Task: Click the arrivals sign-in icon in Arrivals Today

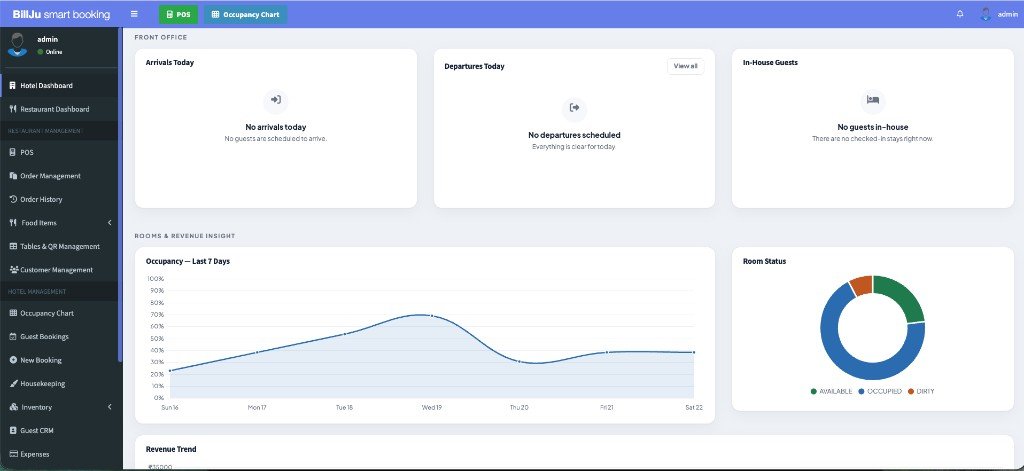Action: tap(276, 100)
